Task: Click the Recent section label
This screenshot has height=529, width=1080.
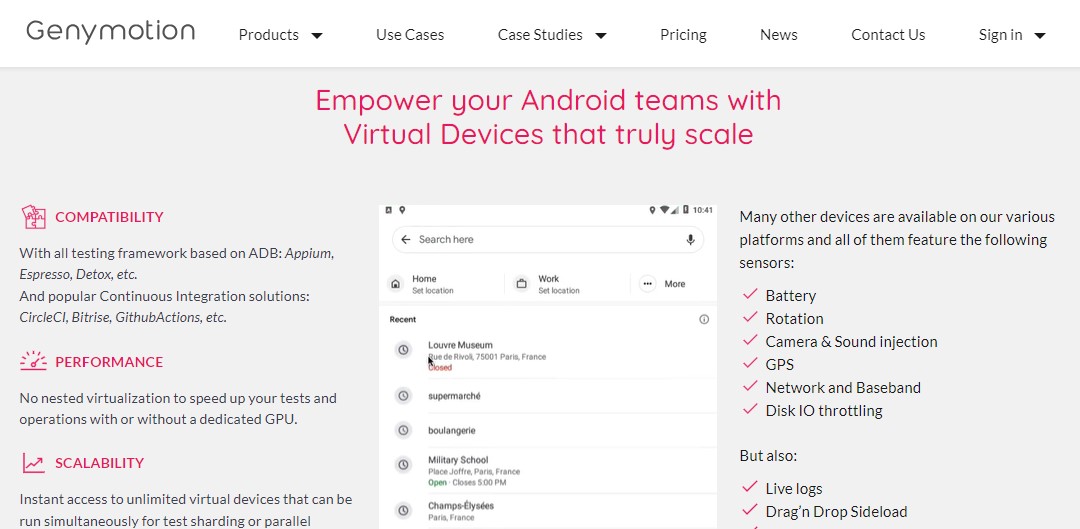Action: [x=403, y=320]
